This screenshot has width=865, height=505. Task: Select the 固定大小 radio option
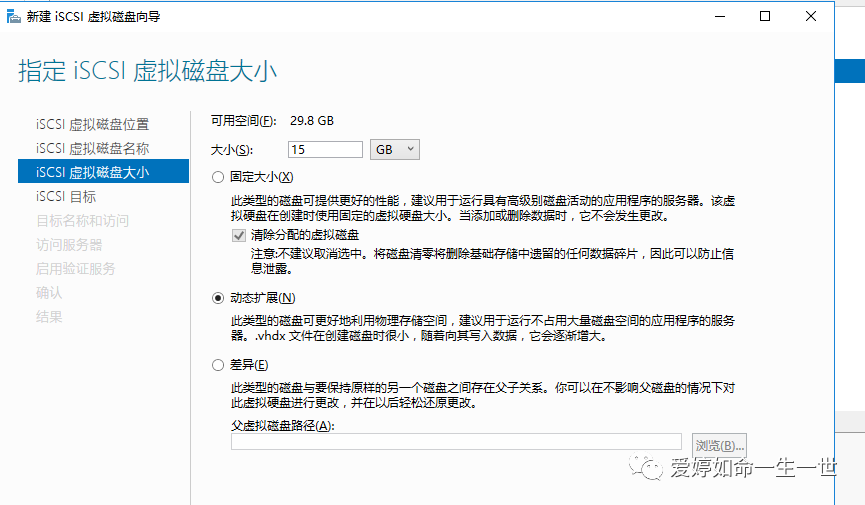tap(218, 177)
